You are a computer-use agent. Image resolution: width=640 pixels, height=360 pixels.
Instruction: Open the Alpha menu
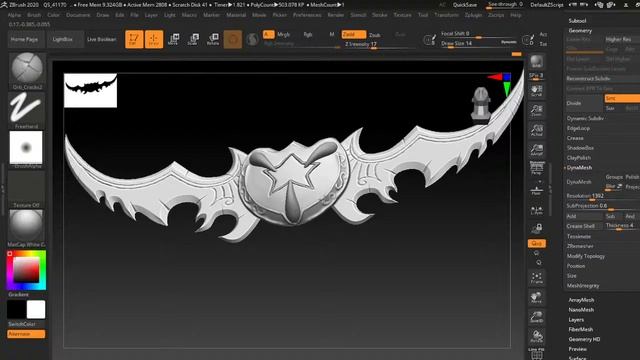pyautogui.click(x=14, y=15)
